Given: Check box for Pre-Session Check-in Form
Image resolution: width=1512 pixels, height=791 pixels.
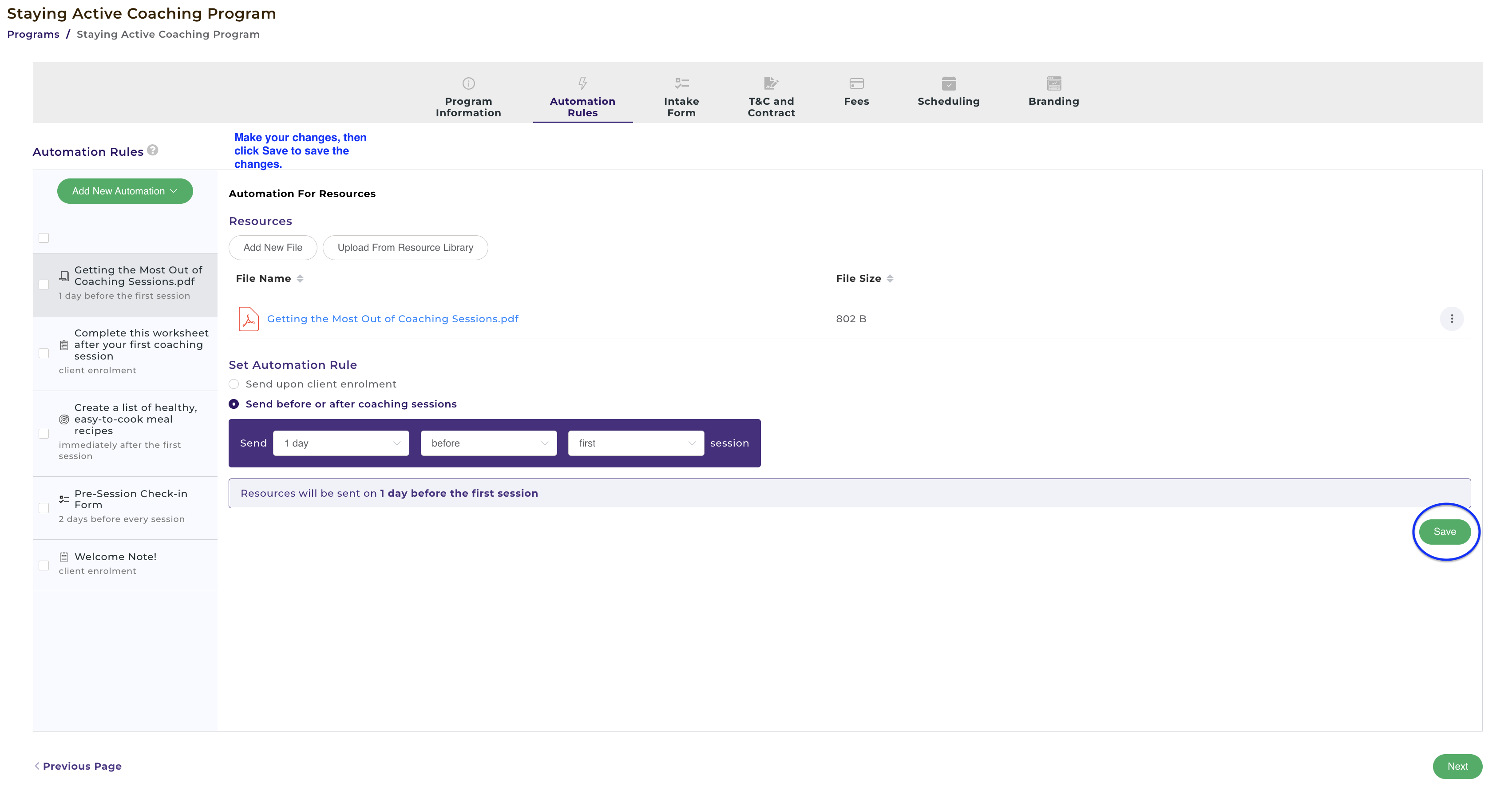Looking at the screenshot, I should [44, 508].
